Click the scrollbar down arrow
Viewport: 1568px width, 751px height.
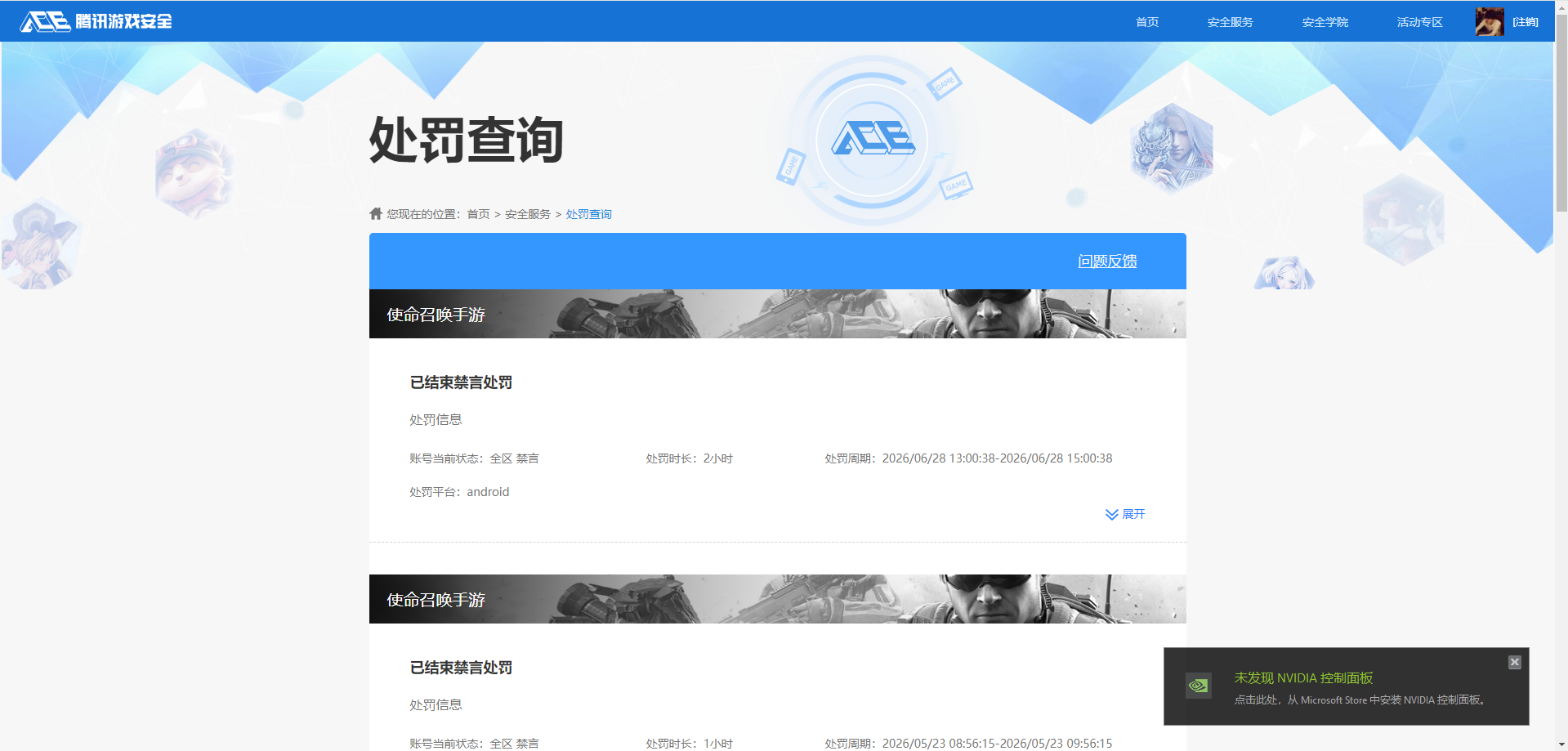[1561, 744]
